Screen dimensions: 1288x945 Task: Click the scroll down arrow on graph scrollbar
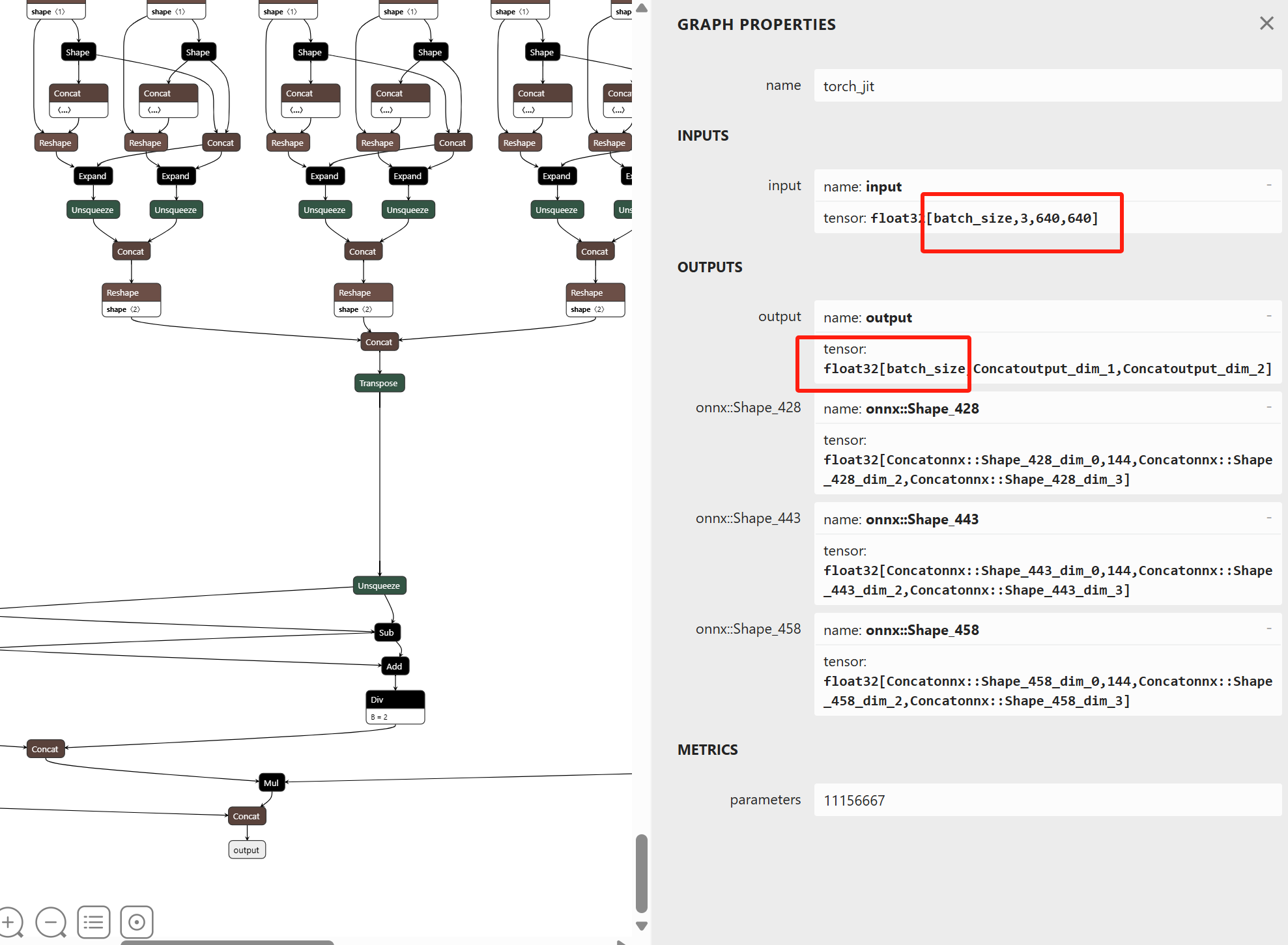(641, 925)
